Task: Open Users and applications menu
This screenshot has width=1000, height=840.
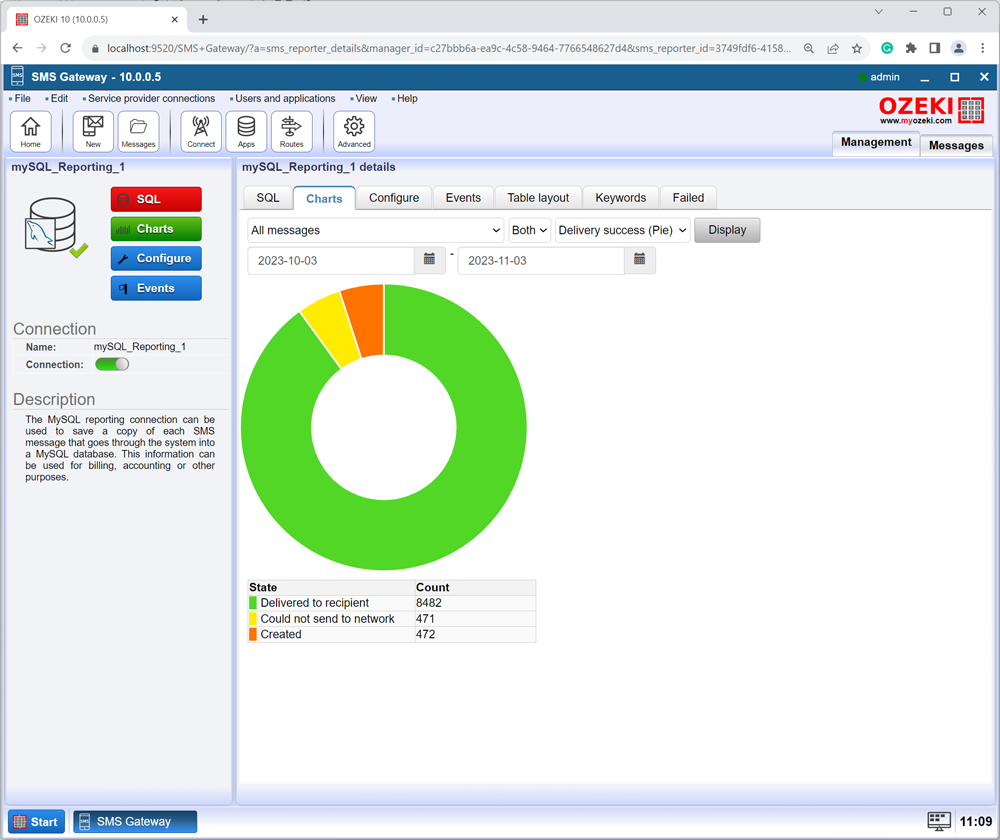Action: tap(284, 98)
